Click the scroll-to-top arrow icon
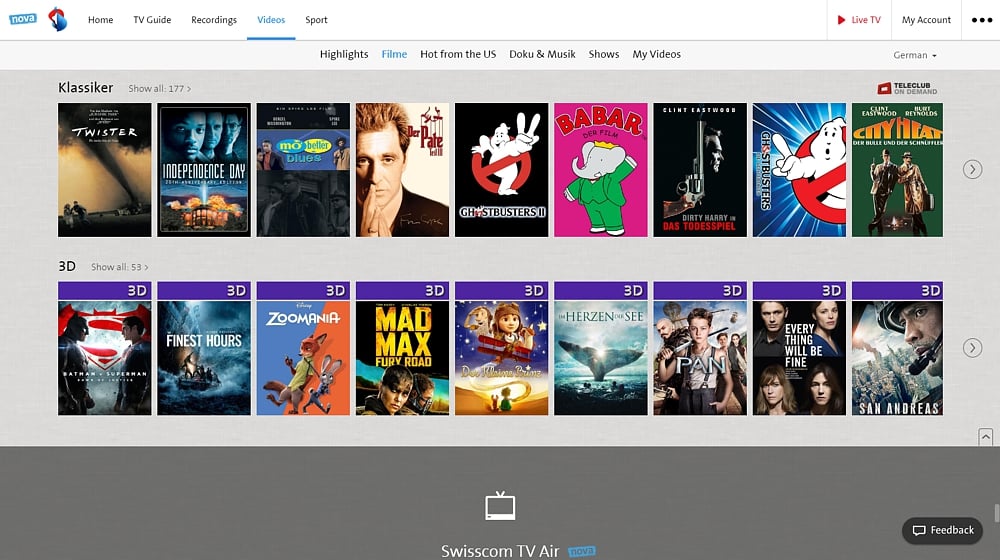The width and height of the screenshot is (1000, 560). tap(985, 437)
